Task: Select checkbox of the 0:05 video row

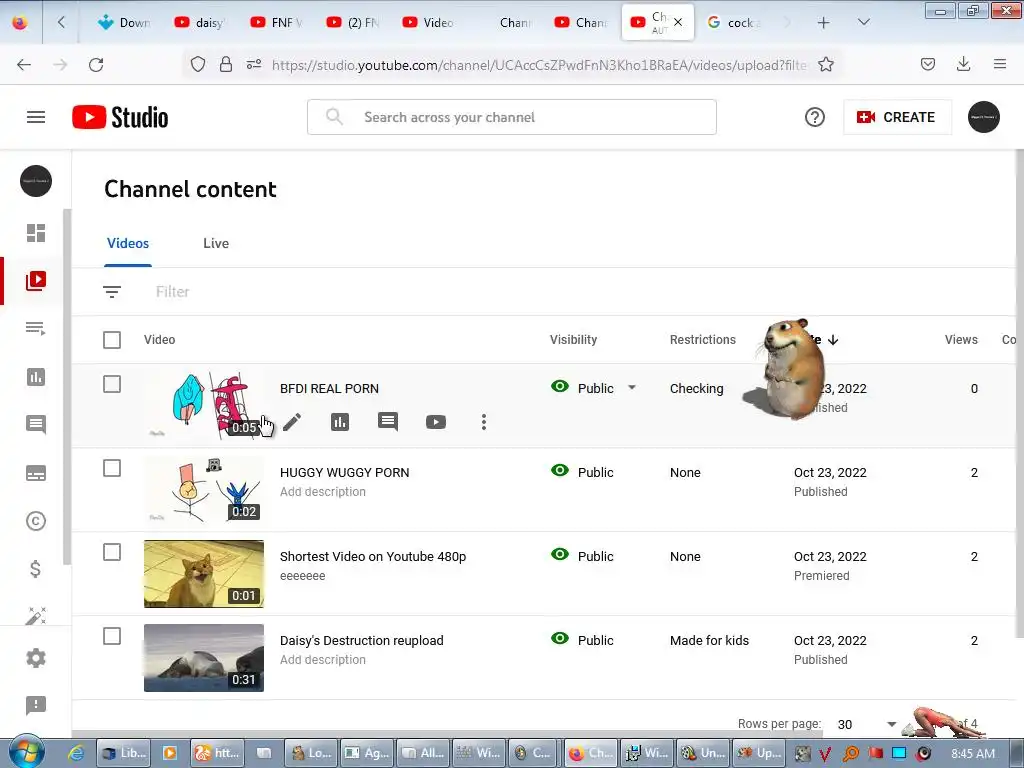Action: [112, 384]
